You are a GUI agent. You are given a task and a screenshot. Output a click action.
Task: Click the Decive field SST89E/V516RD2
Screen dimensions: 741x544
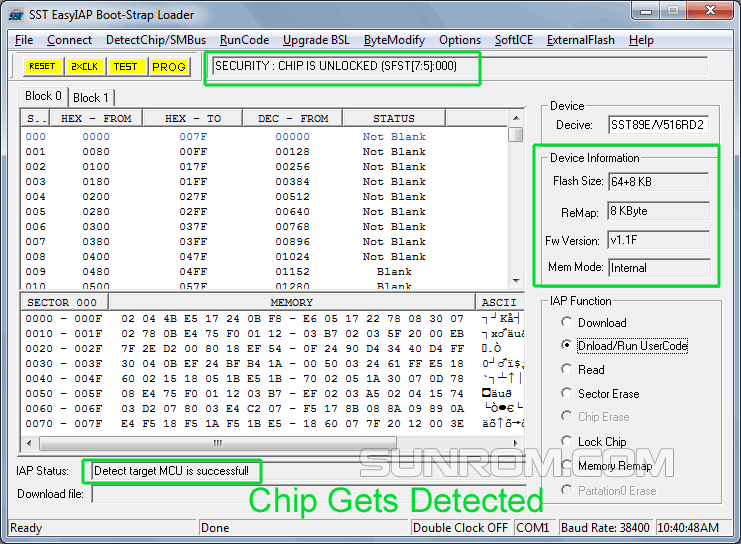tap(658, 125)
